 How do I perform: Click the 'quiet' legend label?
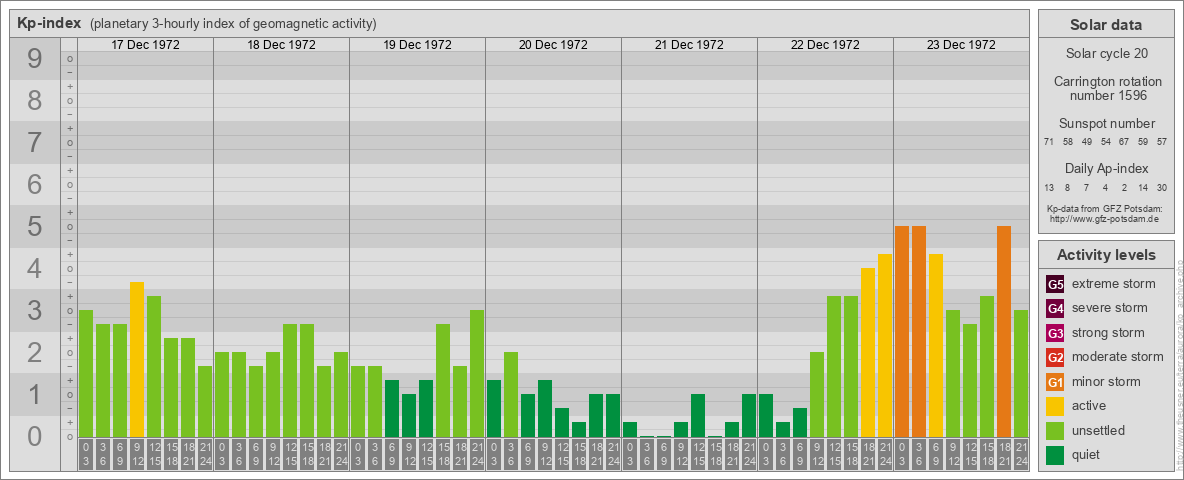coord(1087,454)
